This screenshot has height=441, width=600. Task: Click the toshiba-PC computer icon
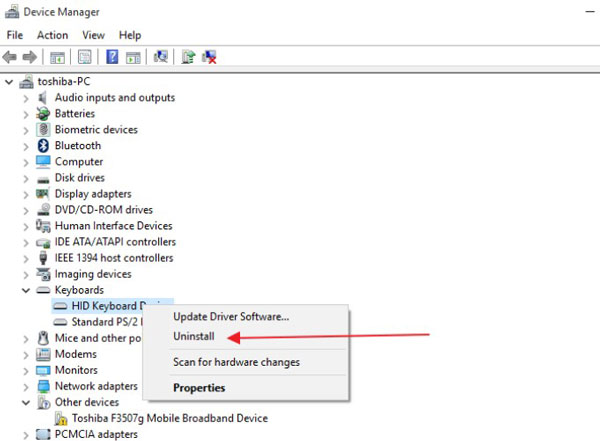26,82
